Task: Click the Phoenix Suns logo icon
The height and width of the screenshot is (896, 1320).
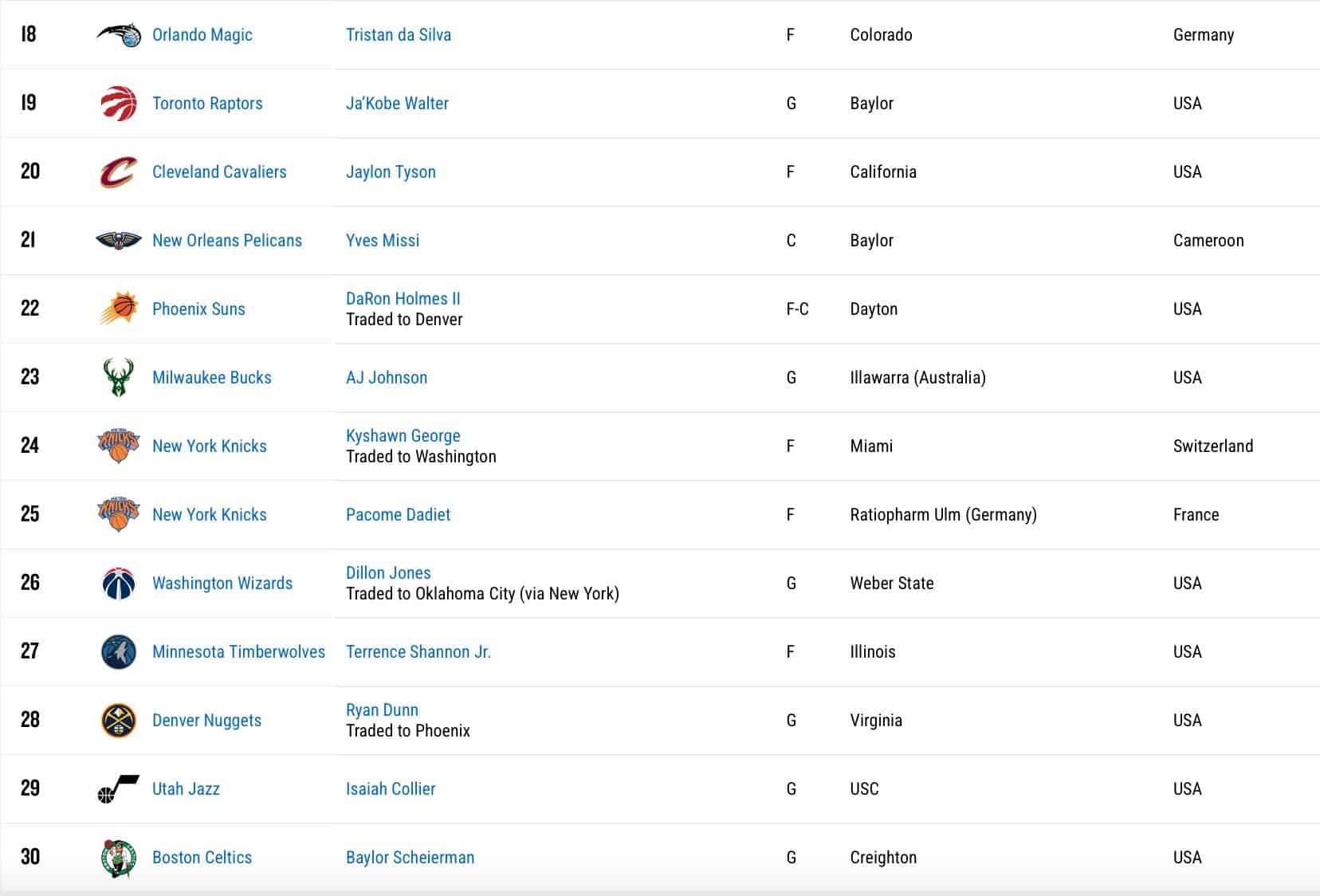Action: [118, 309]
